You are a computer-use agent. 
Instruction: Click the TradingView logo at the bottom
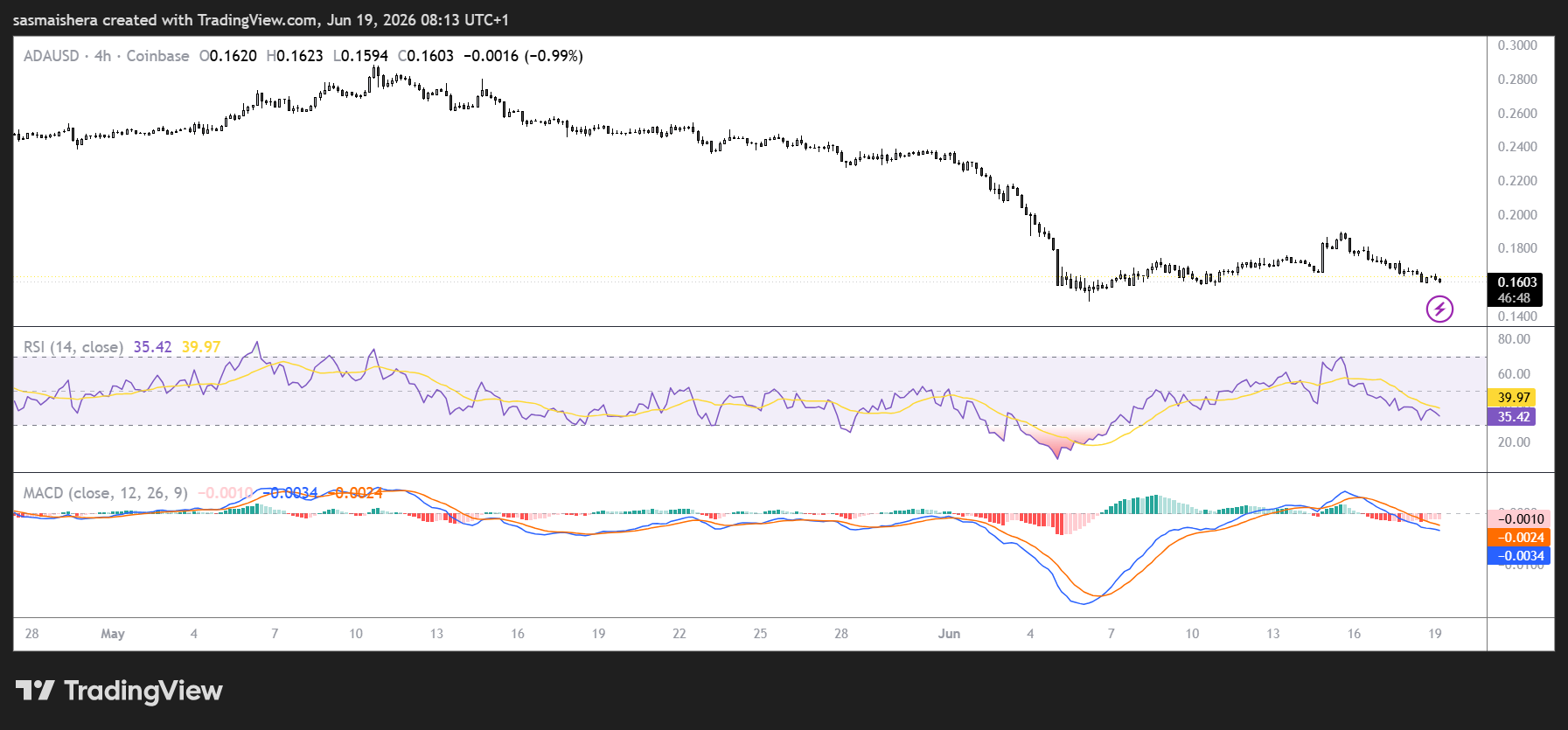[119, 691]
